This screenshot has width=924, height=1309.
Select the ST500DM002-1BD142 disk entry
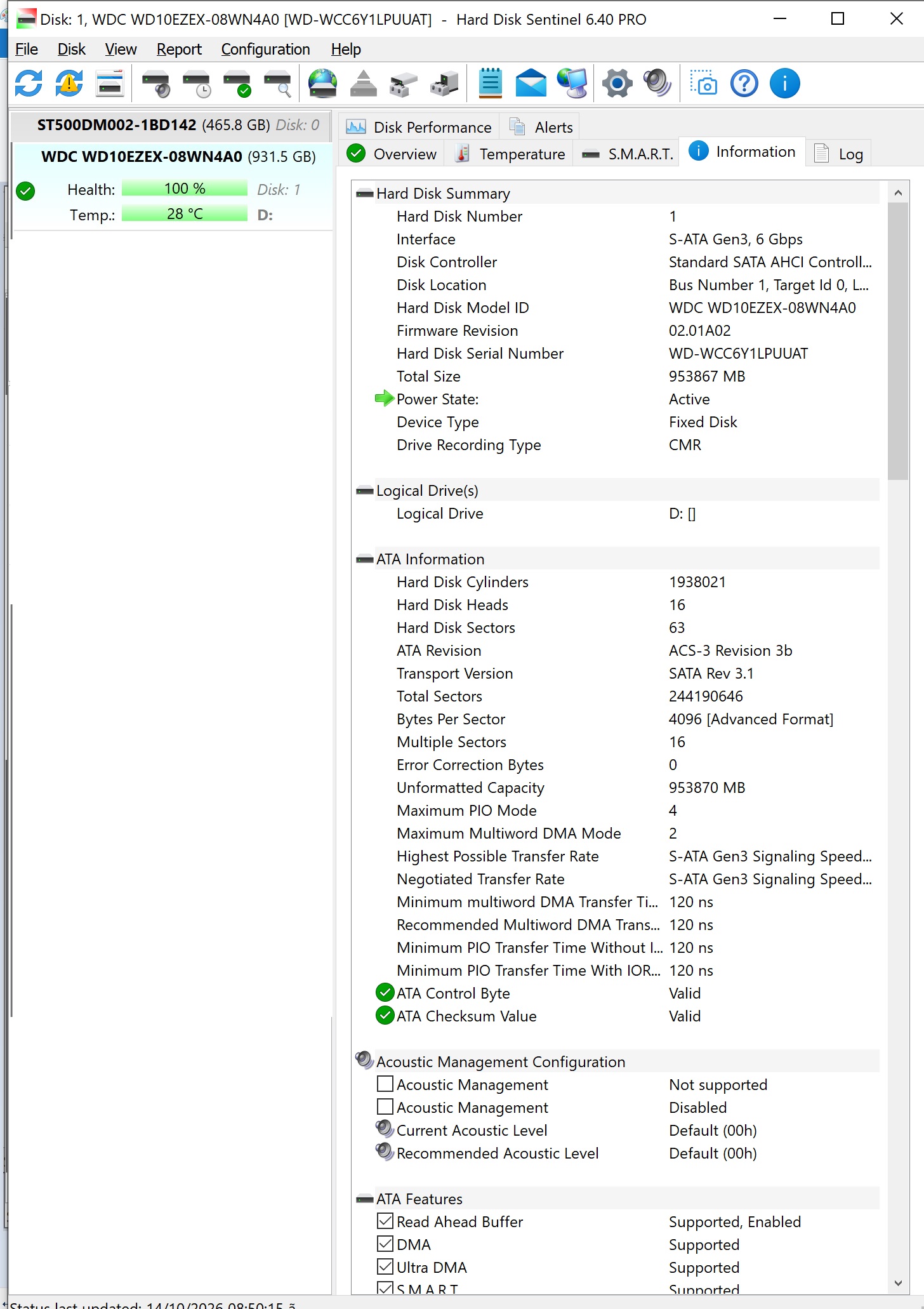(x=171, y=125)
